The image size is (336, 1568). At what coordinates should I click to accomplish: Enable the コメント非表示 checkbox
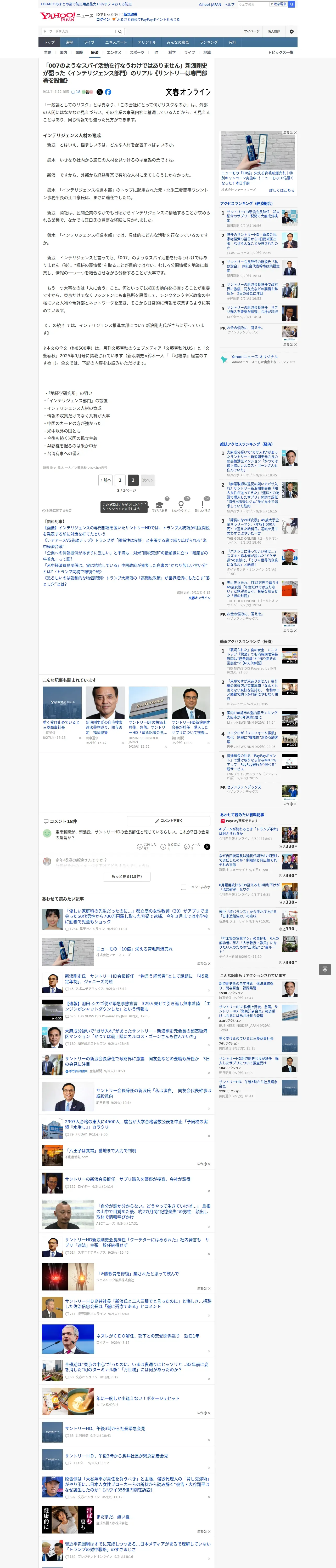(183, 887)
